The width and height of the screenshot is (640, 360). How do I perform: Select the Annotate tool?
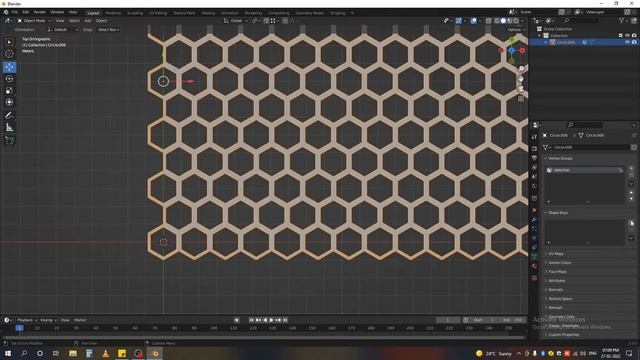9,116
